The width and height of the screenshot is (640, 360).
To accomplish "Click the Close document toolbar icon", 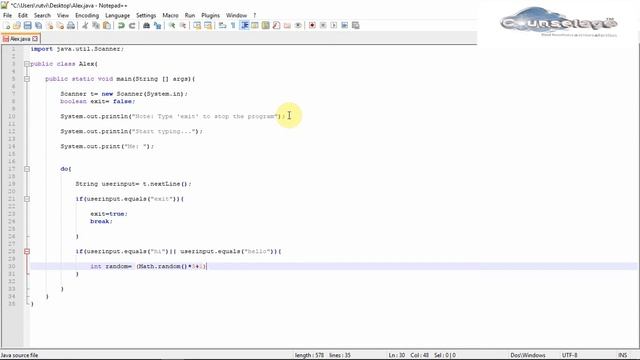I will 50,25.
